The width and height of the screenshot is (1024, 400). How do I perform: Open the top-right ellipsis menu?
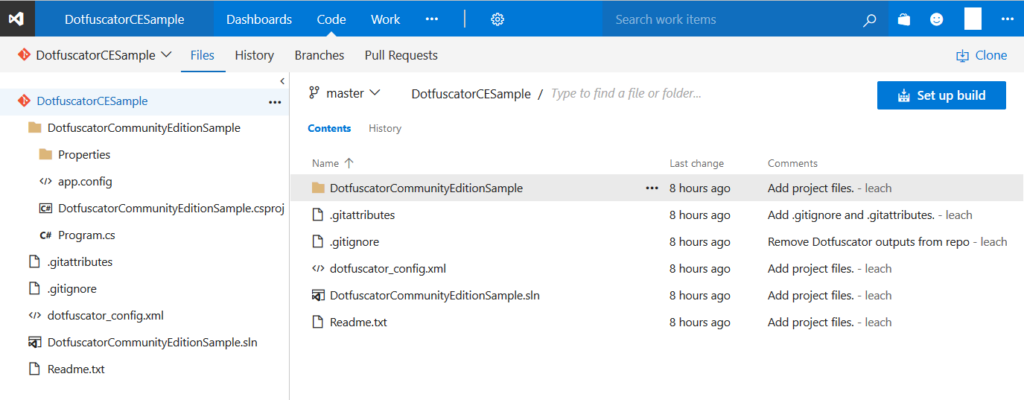(x=1007, y=20)
